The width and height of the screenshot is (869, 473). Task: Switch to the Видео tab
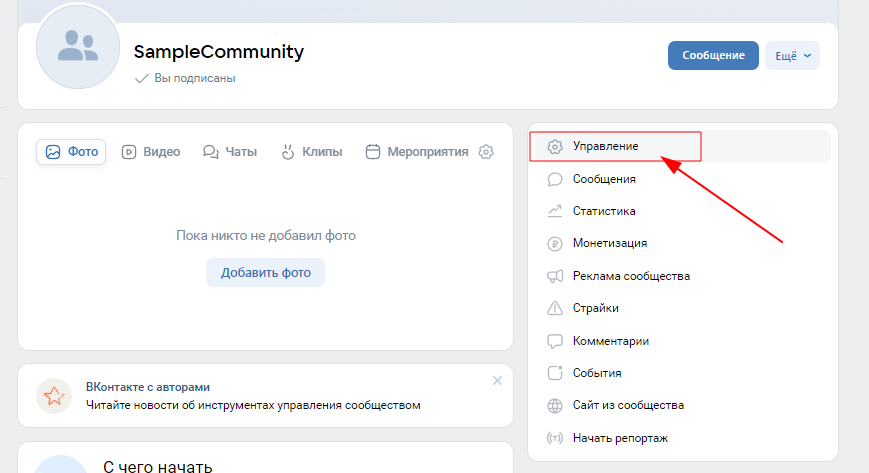pos(151,152)
